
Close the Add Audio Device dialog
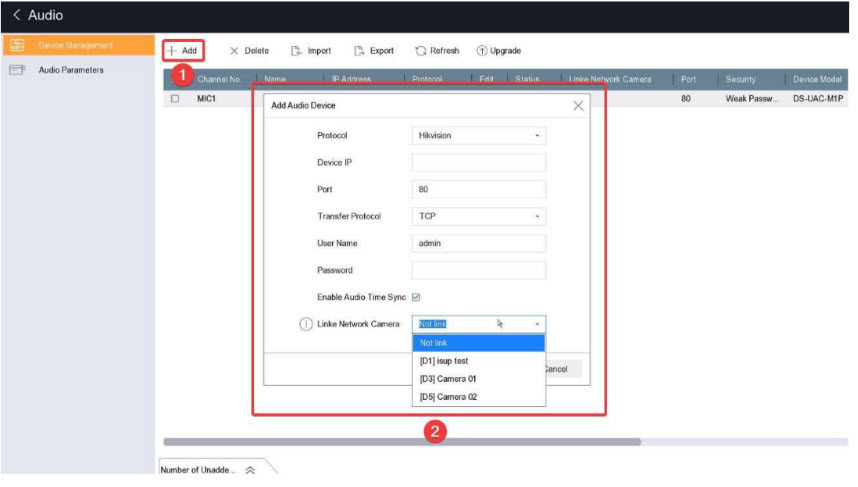click(578, 105)
